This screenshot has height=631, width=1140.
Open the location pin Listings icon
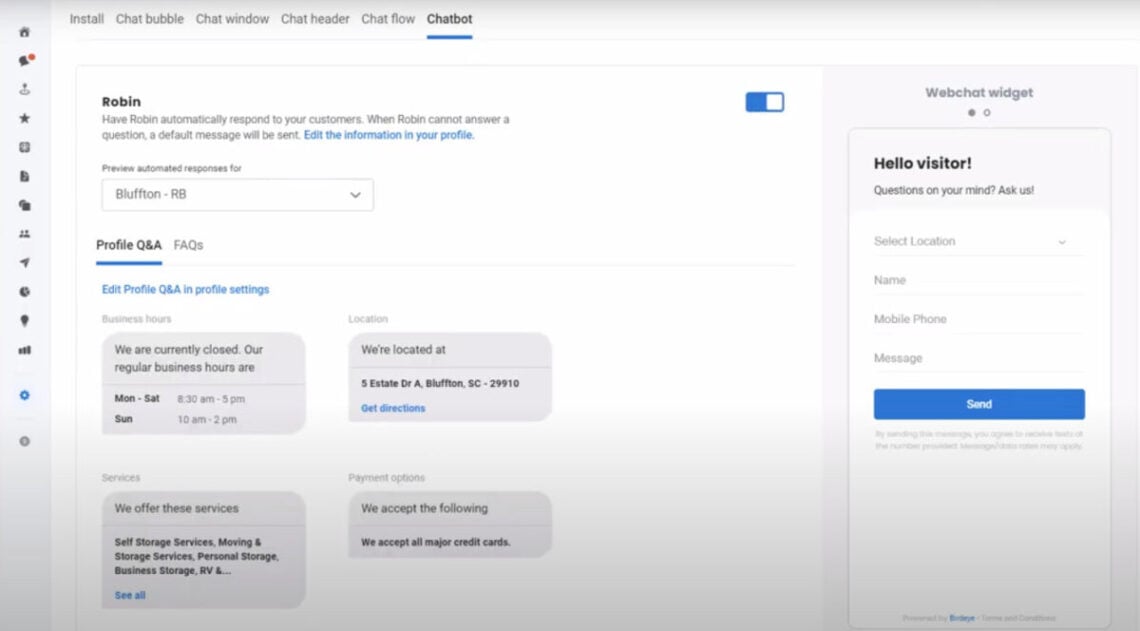(x=25, y=320)
